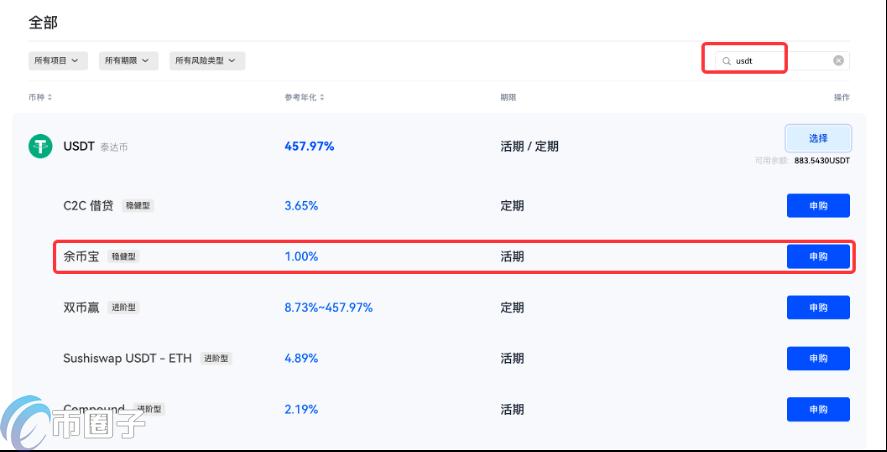This screenshot has height=452, width=887.
Task: Subscribe to 余币宝 via 申购 button
Action: 818,257
